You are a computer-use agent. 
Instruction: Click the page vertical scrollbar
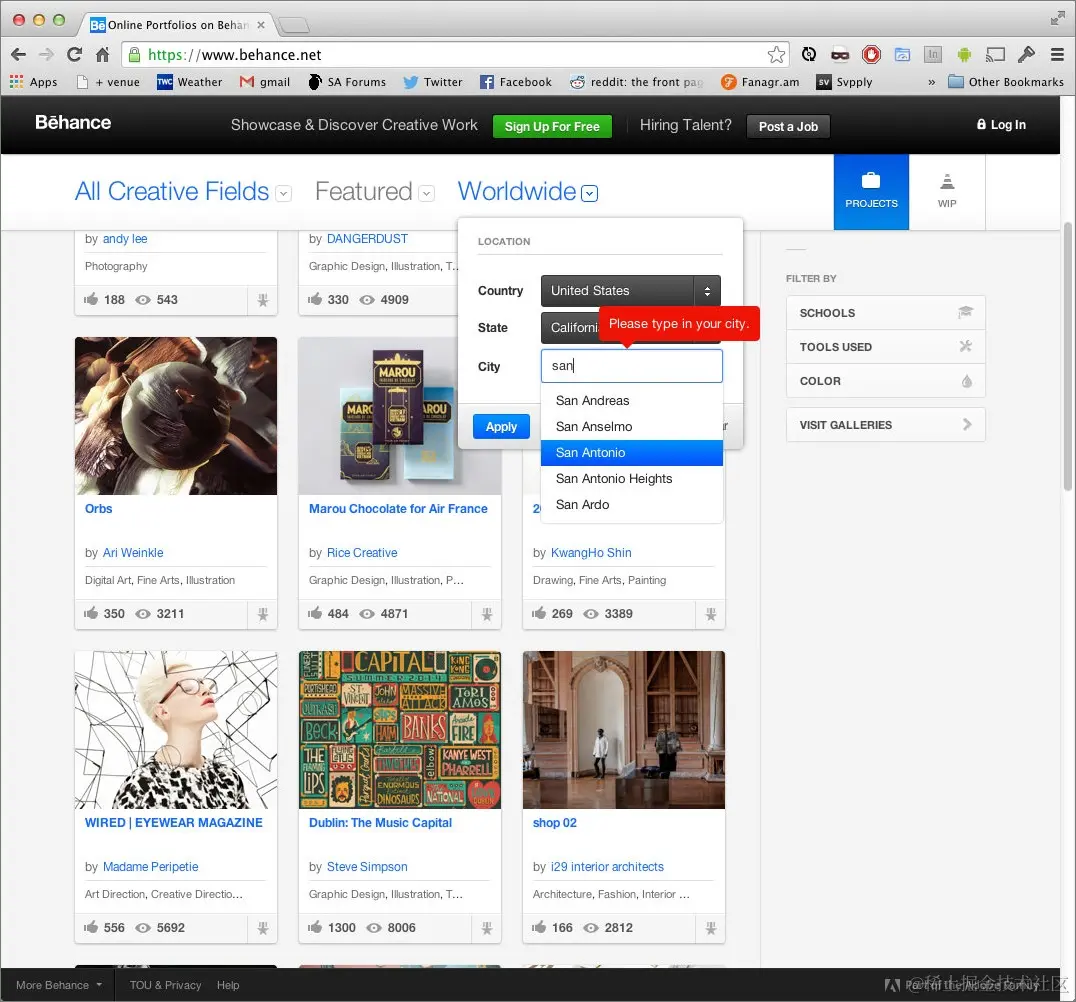tap(1067, 357)
